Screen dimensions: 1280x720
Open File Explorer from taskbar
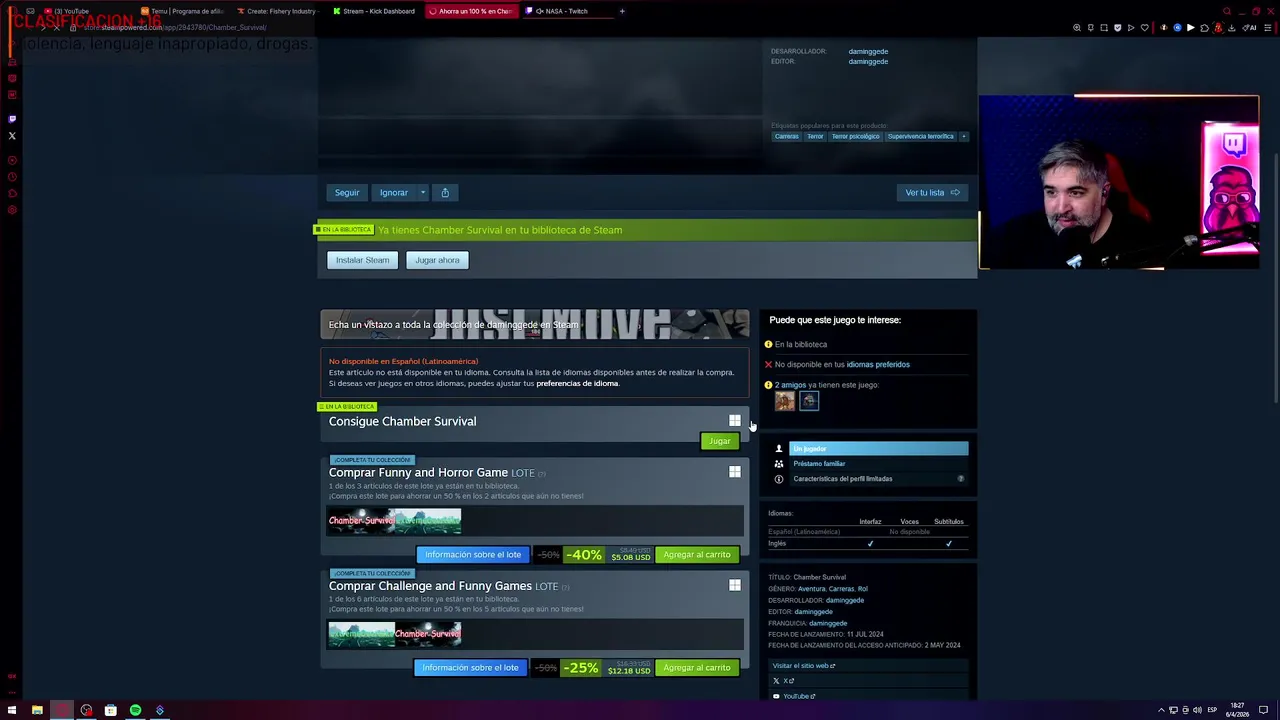37,710
